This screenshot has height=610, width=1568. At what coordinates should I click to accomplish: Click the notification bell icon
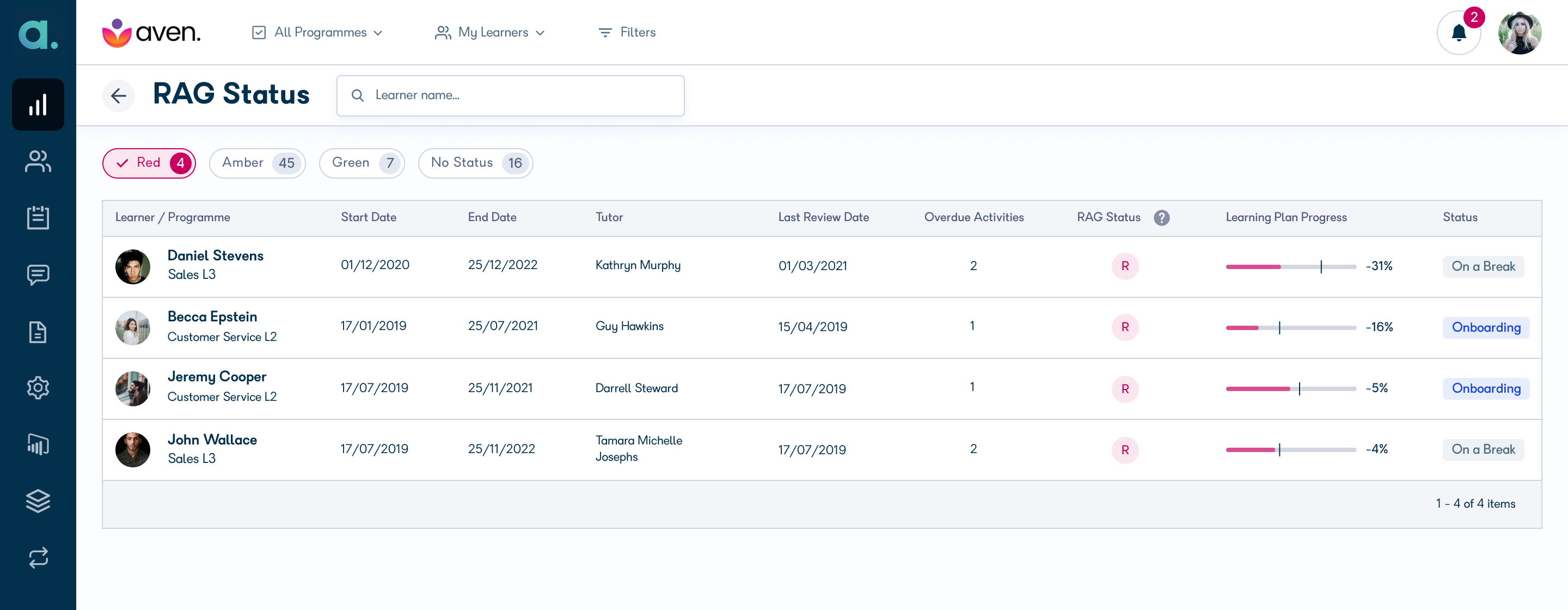(1459, 33)
